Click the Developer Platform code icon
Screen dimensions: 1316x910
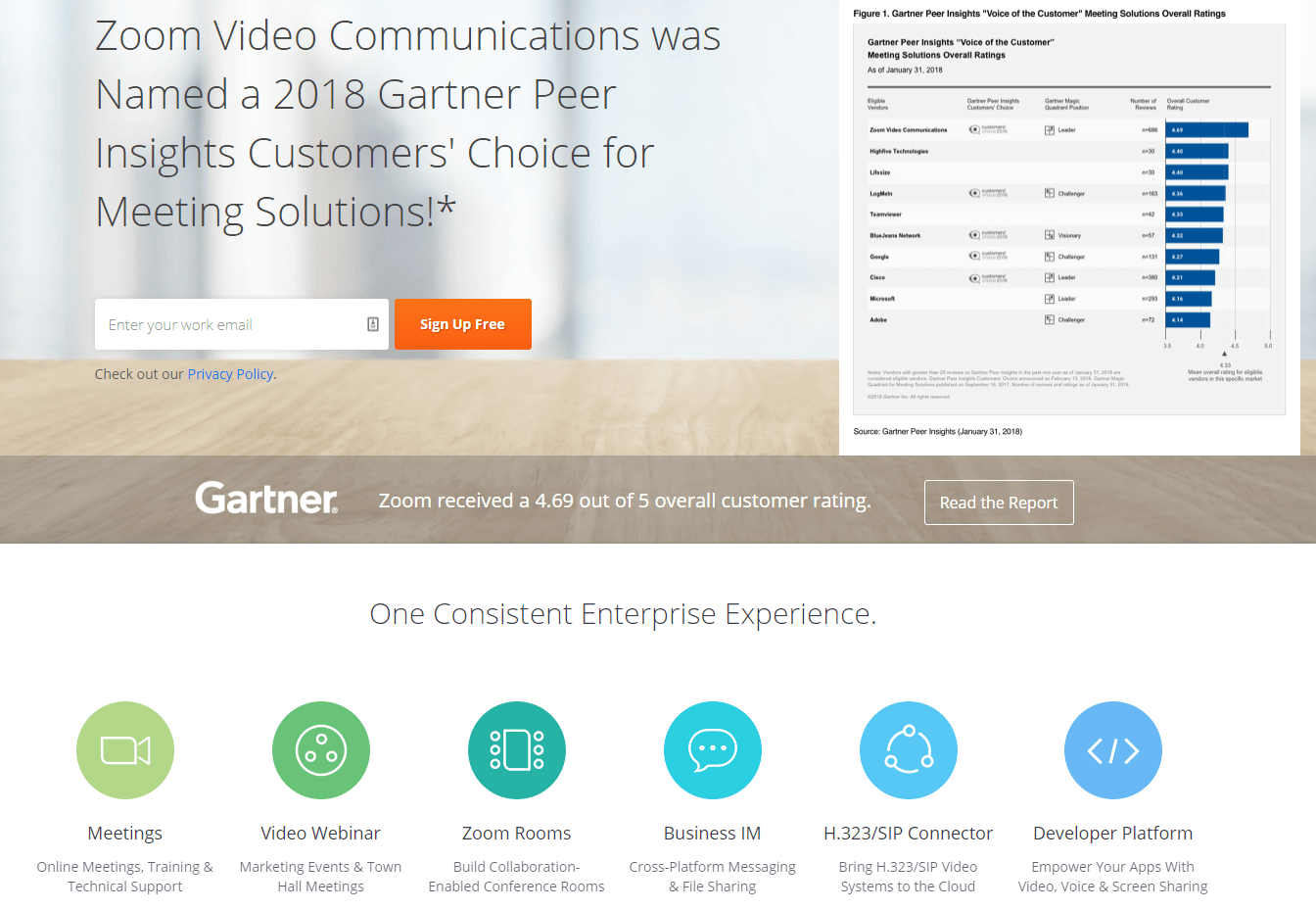pyautogui.click(x=1113, y=750)
